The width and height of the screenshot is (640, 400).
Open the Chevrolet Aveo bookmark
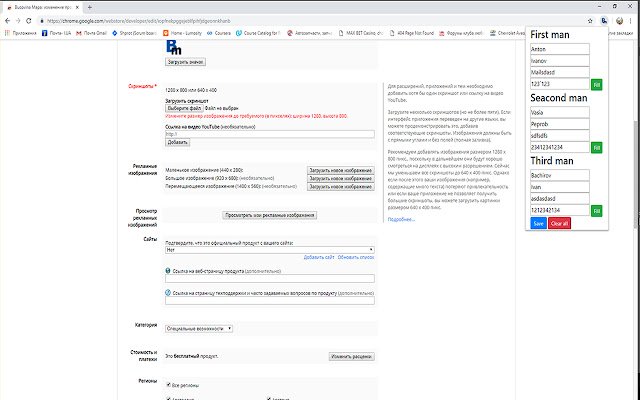507,33
